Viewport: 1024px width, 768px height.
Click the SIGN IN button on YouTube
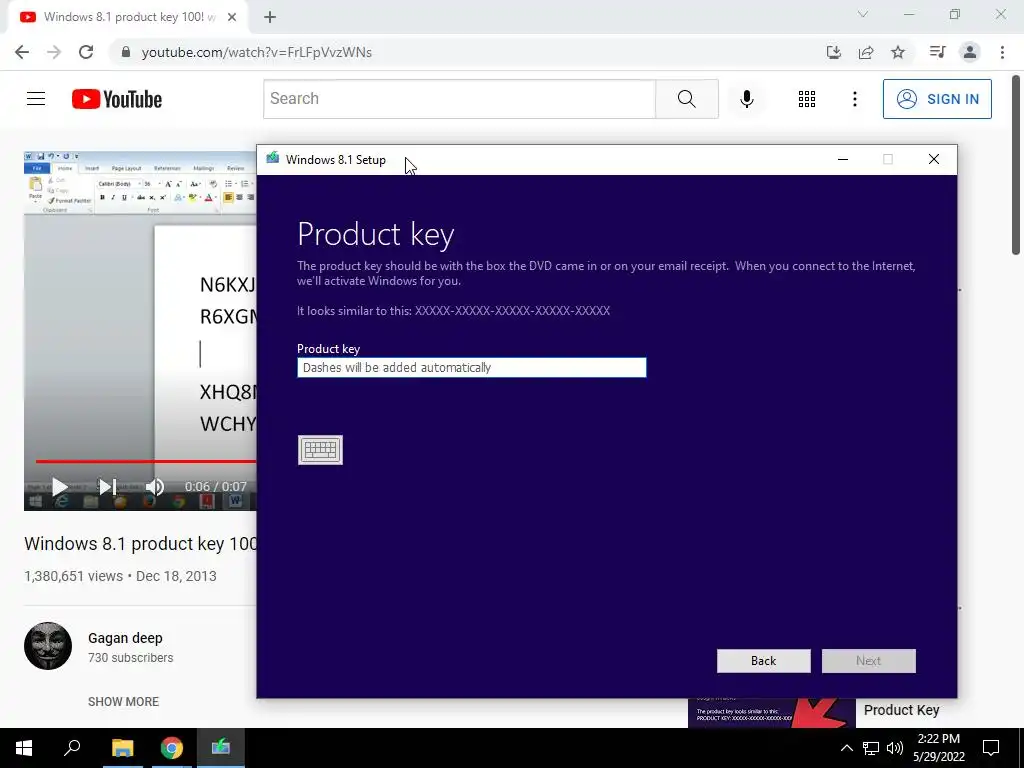pos(937,99)
